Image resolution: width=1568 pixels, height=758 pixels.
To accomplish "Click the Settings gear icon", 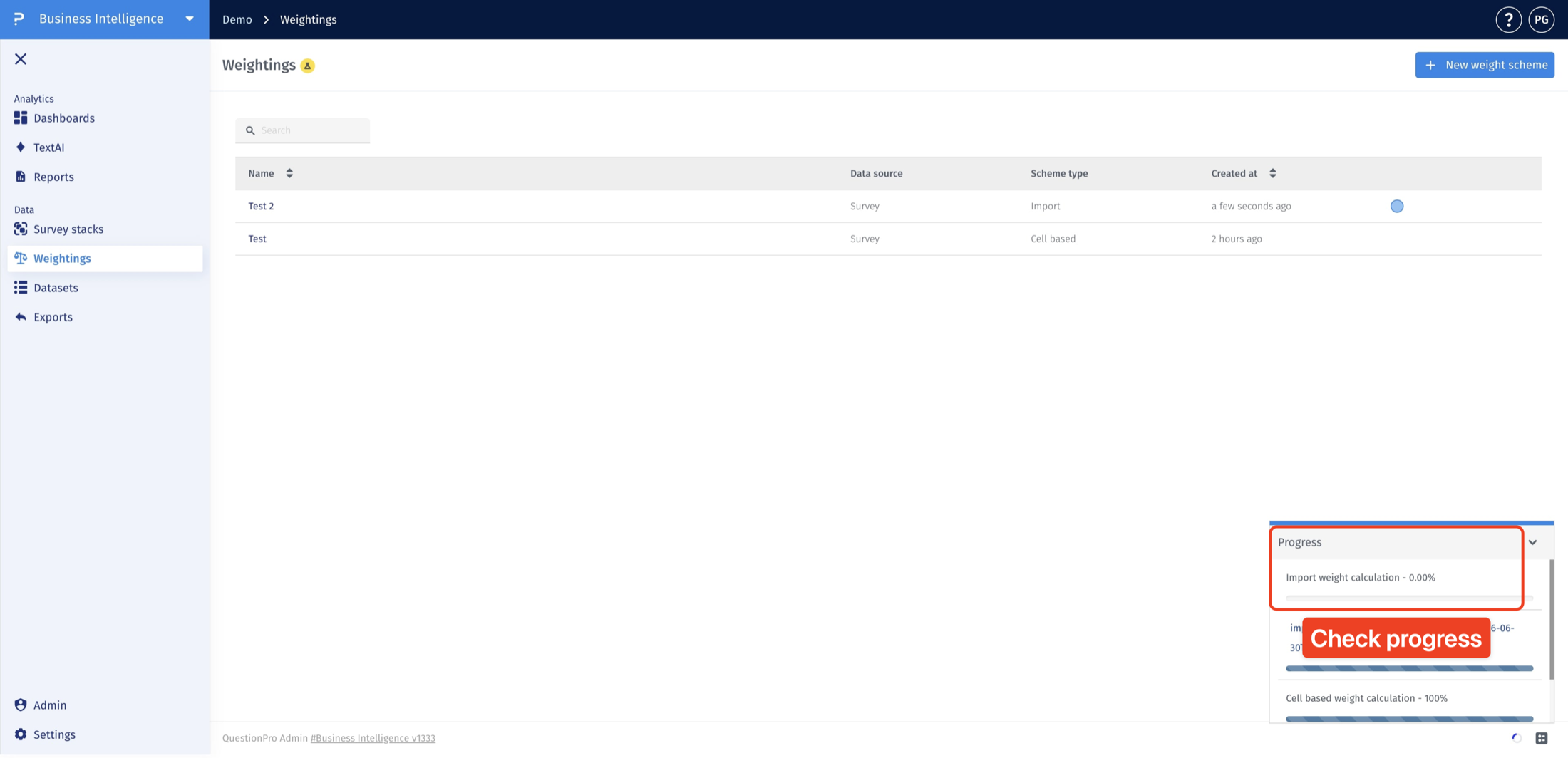I will click(21, 734).
